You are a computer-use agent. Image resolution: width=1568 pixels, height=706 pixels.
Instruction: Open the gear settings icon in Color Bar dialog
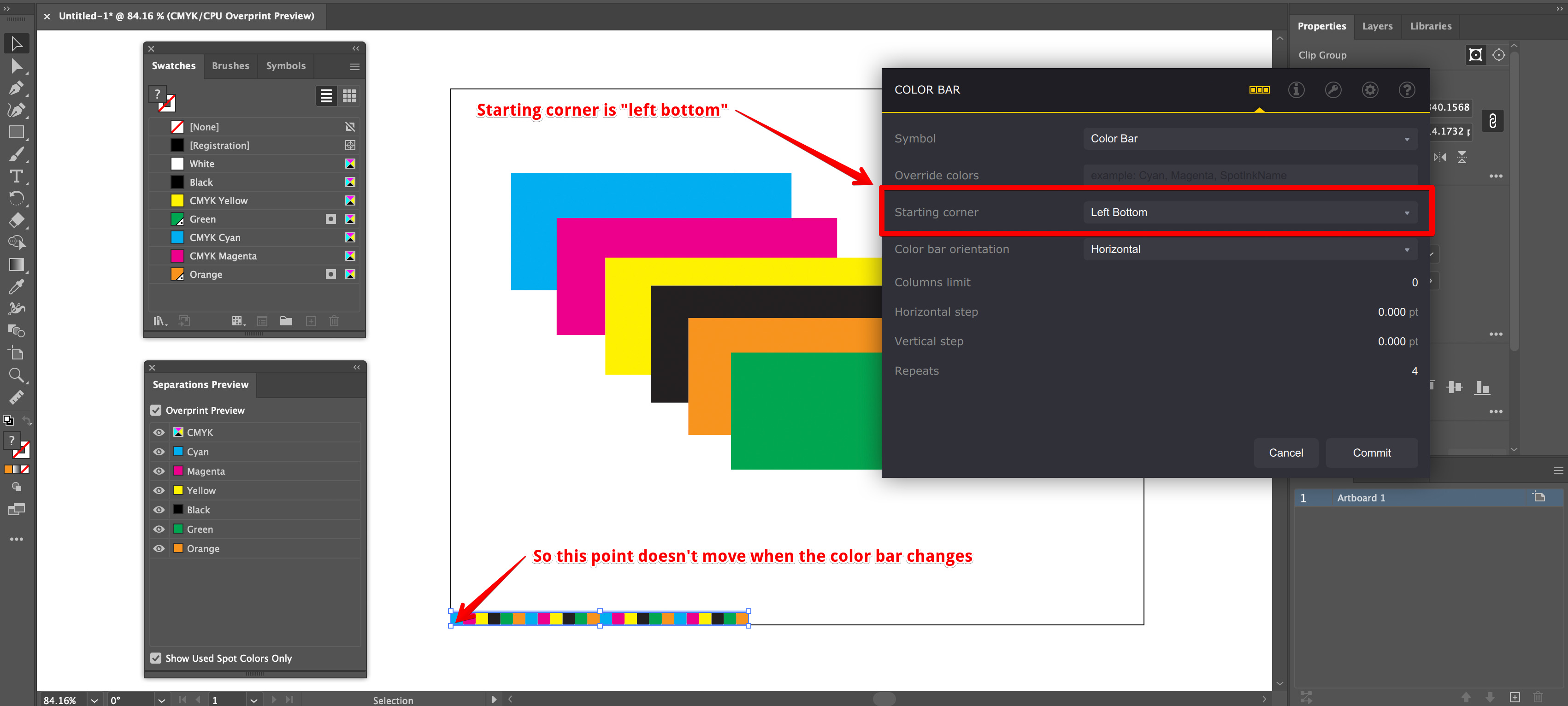click(x=1370, y=89)
